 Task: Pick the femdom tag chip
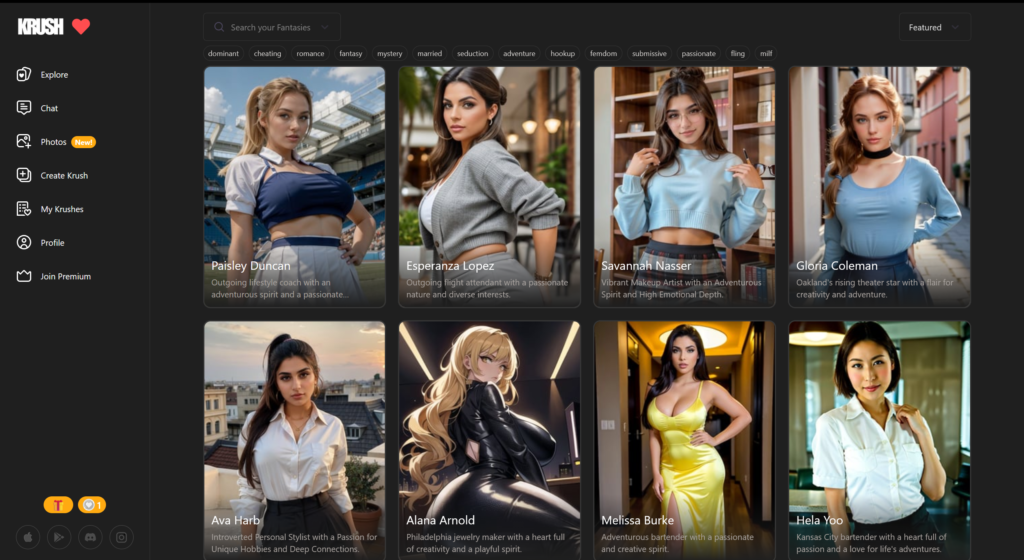coord(603,54)
